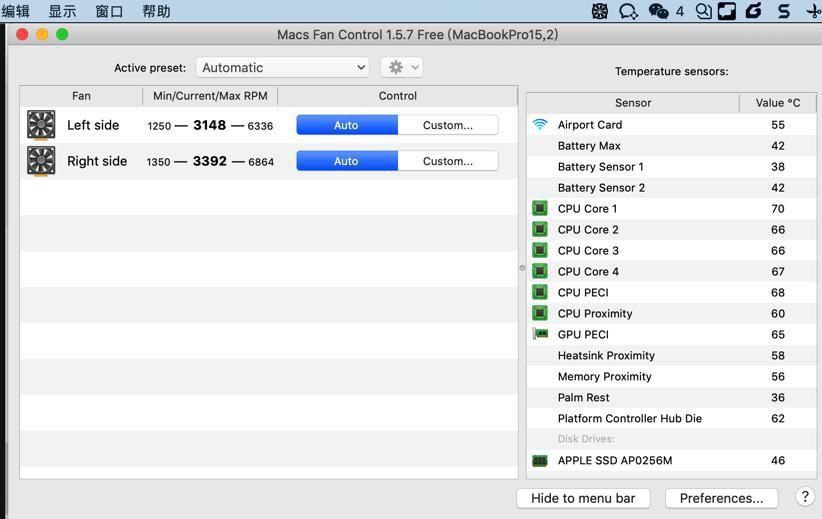Open the WeChat menu bar icon
The height and width of the screenshot is (519, 822).
tap(658, 11)
